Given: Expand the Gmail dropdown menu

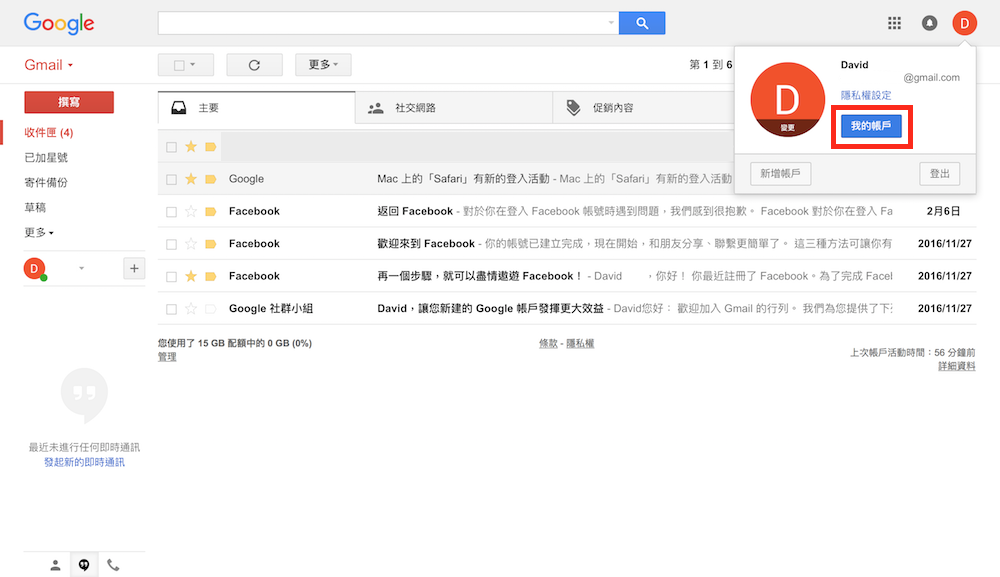Looking at the screenshot, I should (x=49, y=65).
